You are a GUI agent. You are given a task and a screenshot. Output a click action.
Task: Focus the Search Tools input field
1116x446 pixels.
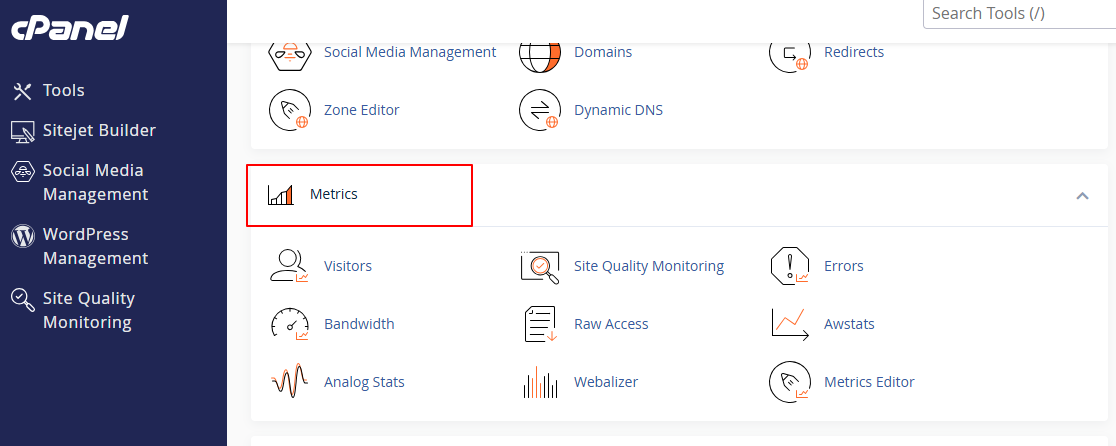click(1019, 14)
